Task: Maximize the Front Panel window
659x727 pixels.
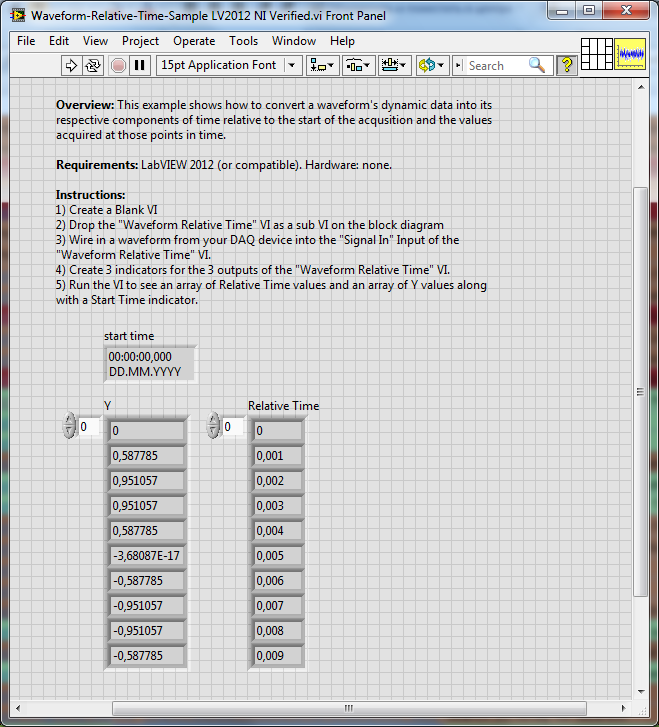Action: point(589,11)
